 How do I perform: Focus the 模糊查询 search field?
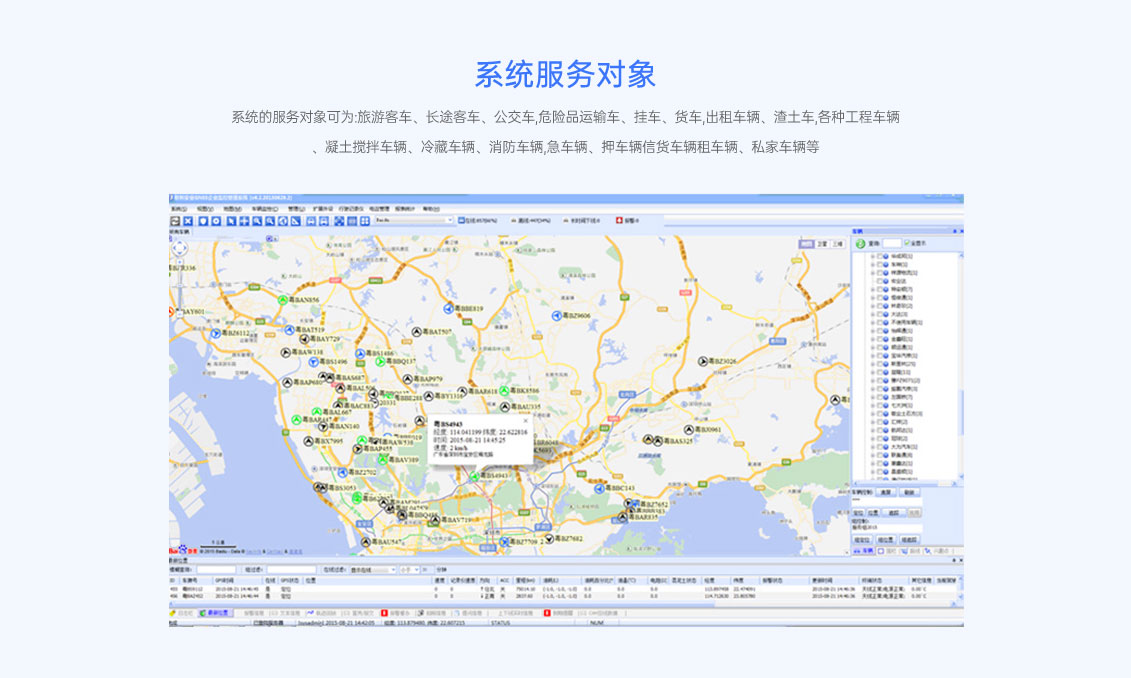coord(216,569)
